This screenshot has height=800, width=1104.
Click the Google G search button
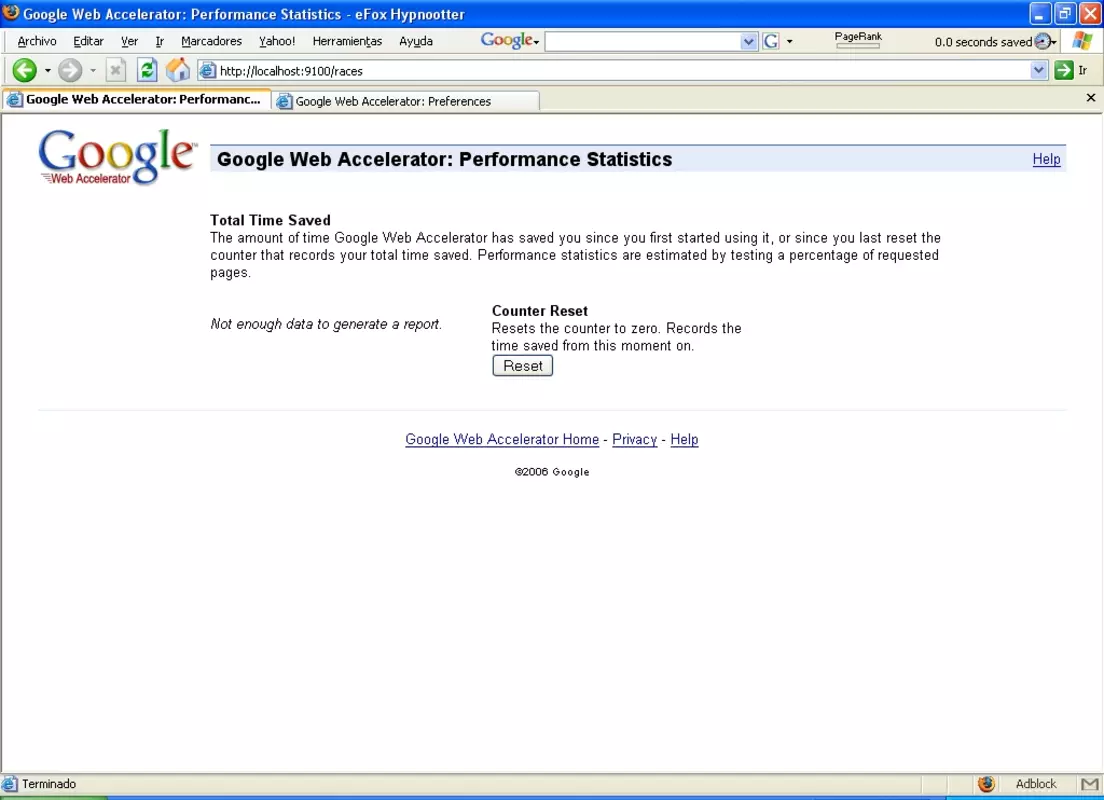(x=771, y=42)
